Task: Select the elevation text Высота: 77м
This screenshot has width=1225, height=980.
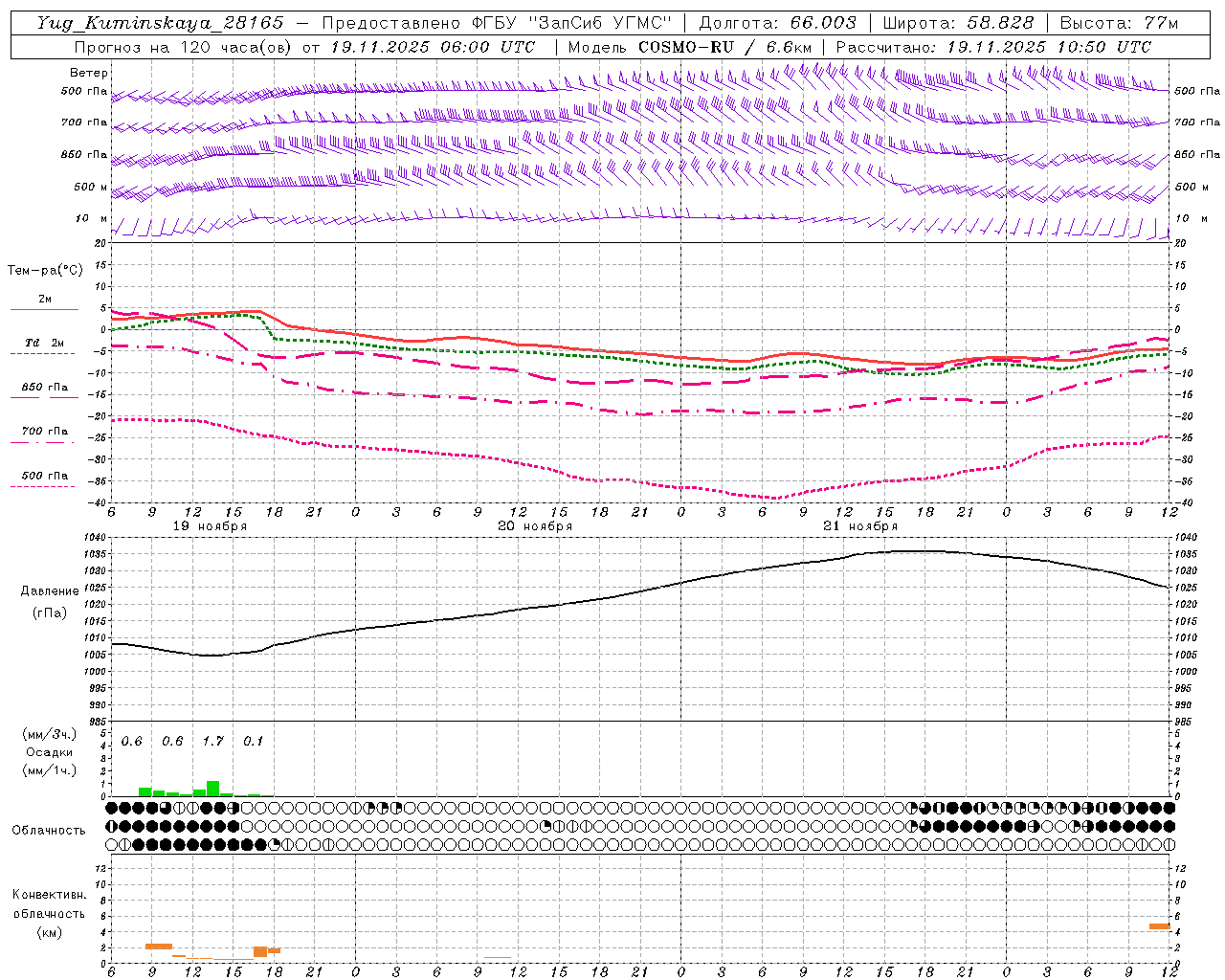Action: click(1119, 23)
